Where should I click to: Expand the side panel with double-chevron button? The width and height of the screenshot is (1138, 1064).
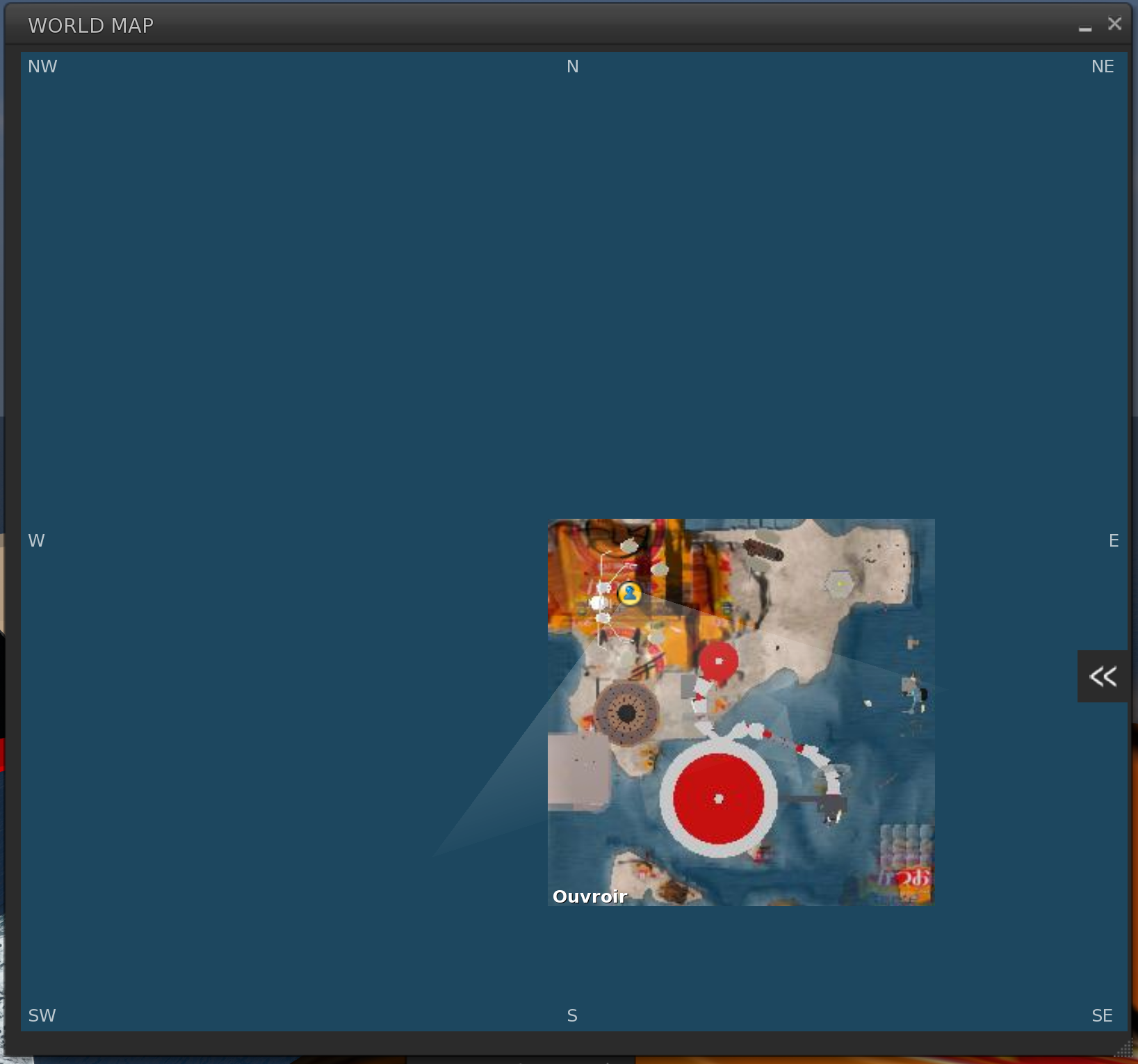click(x=1102, y=676)
